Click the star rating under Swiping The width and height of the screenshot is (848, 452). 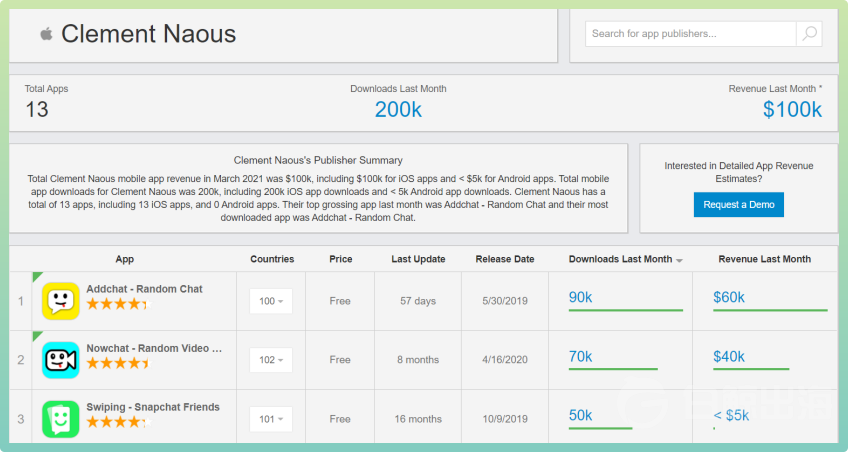(x=116, y=422)
